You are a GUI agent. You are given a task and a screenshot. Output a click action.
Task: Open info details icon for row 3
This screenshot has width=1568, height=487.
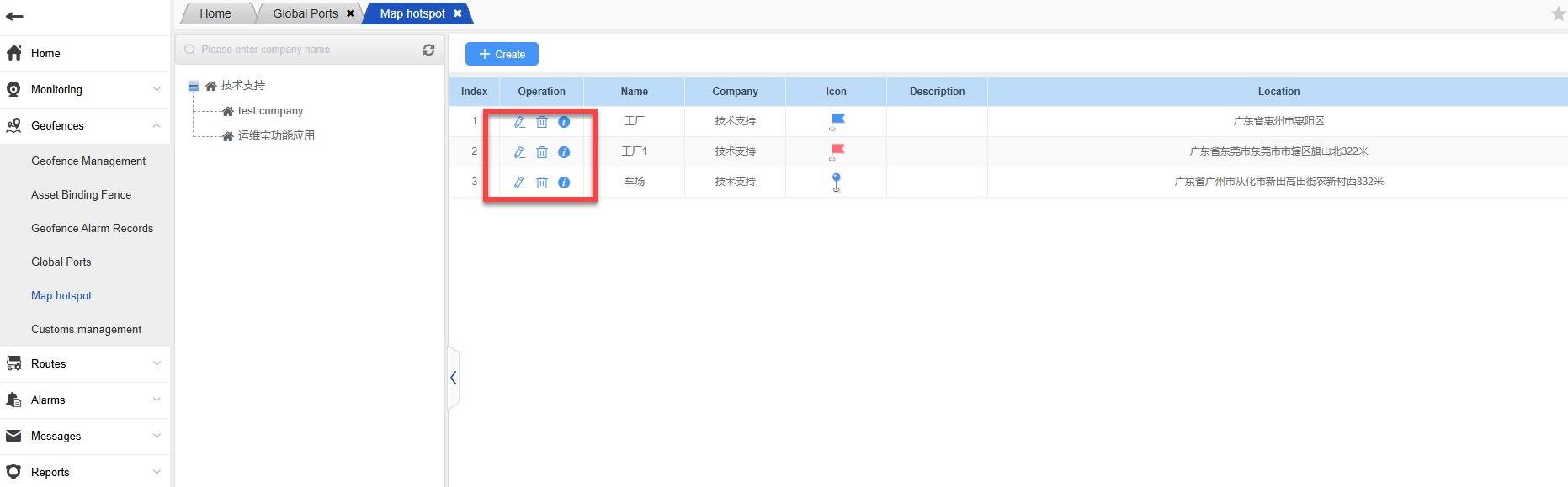click(x=564, y=183)
